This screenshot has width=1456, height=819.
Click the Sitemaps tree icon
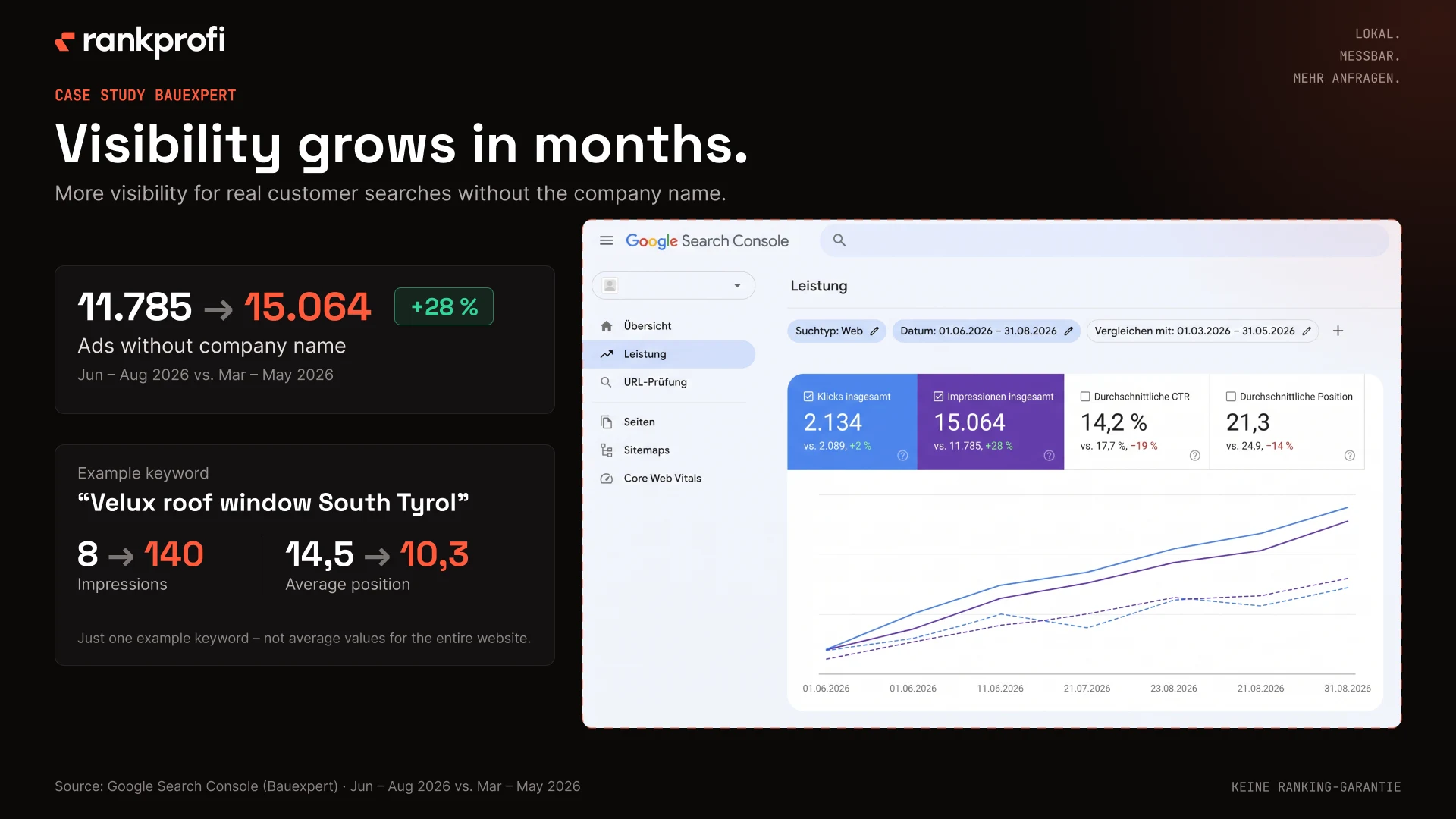606,450
